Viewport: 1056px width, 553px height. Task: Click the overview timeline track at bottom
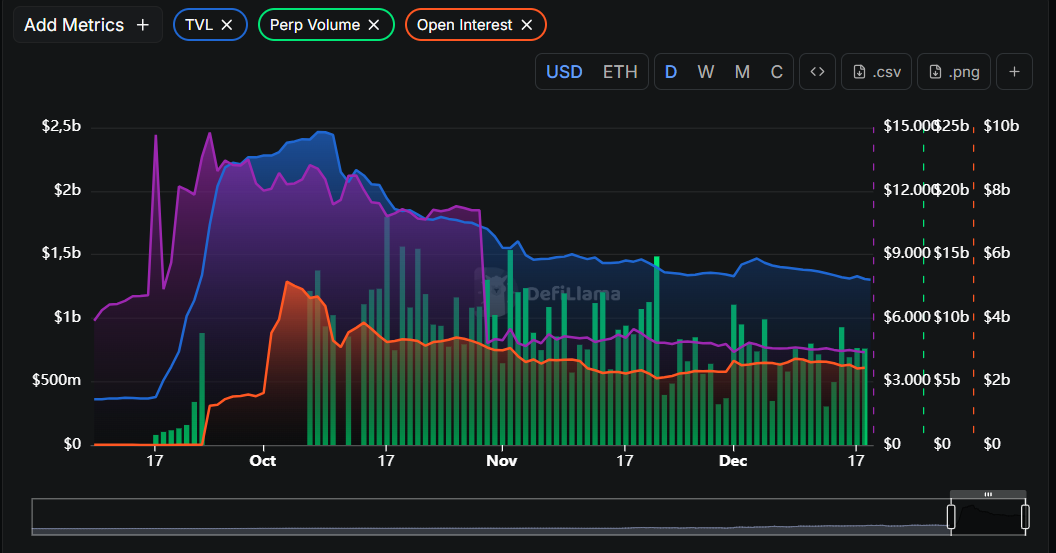coord(490,516)
